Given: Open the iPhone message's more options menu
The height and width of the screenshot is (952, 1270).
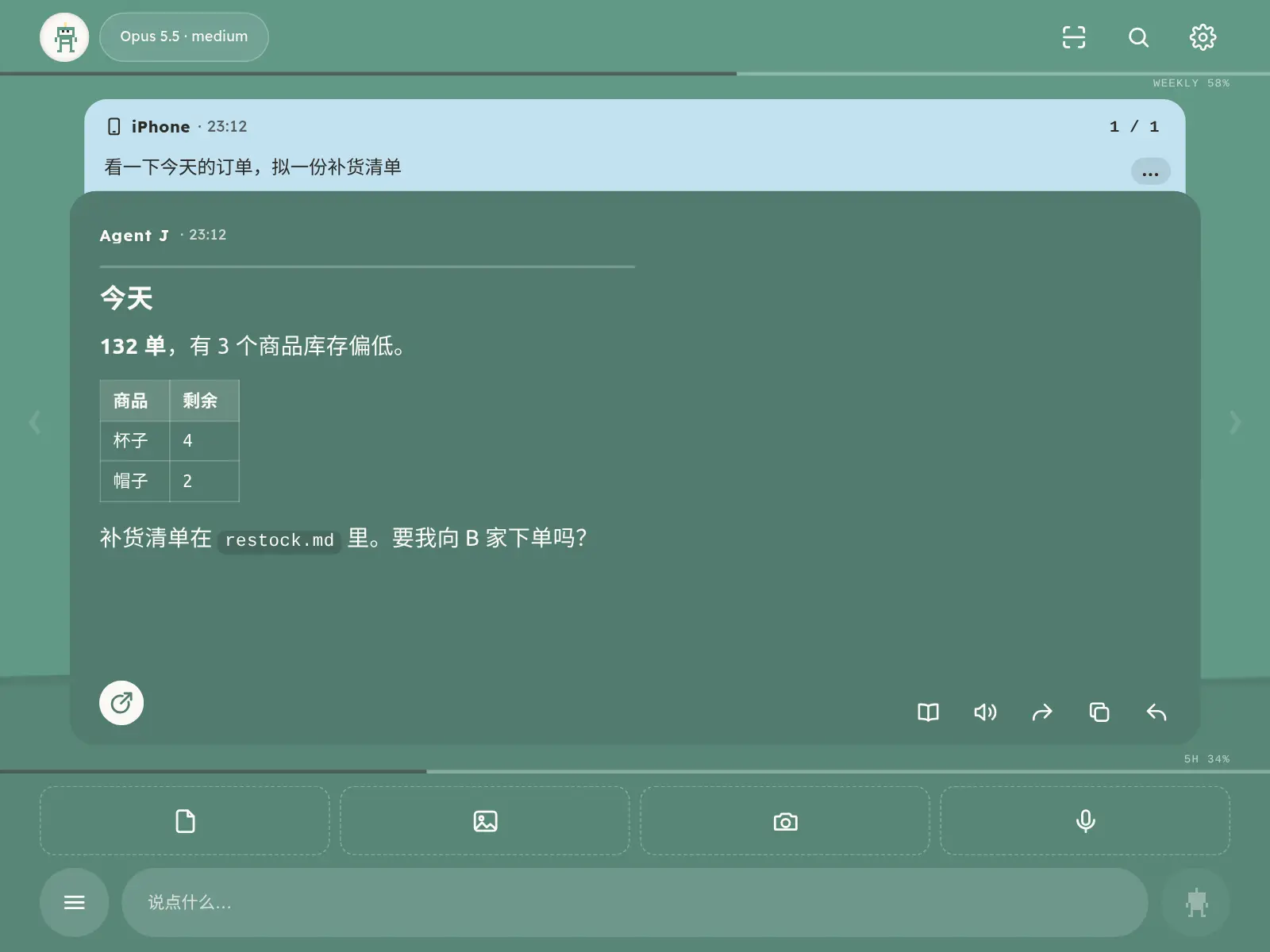Looking at the screenshot, I should (1150, 171).
